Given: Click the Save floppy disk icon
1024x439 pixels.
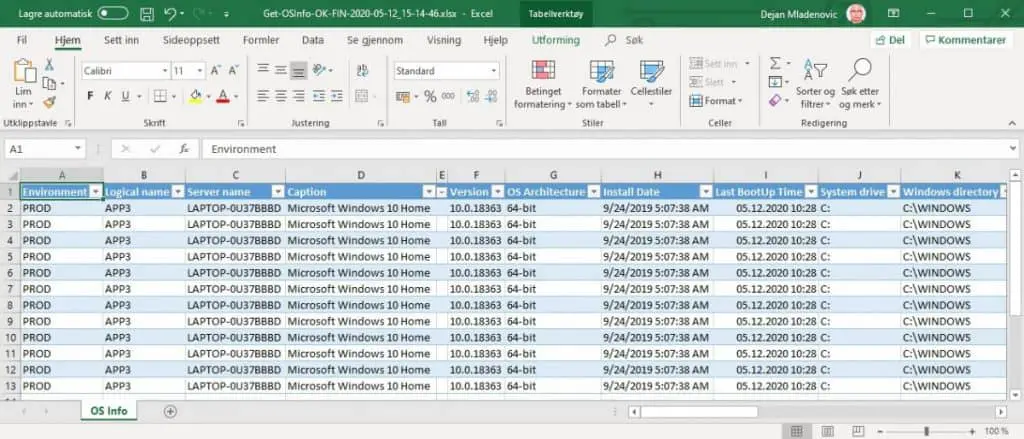Looking at the screenshot, I should 148,13.
